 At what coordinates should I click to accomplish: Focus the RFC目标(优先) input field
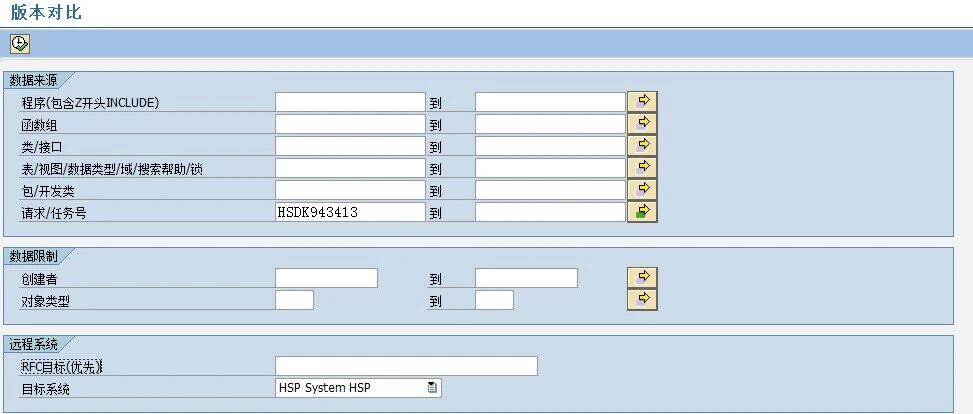tap(406, 366)
